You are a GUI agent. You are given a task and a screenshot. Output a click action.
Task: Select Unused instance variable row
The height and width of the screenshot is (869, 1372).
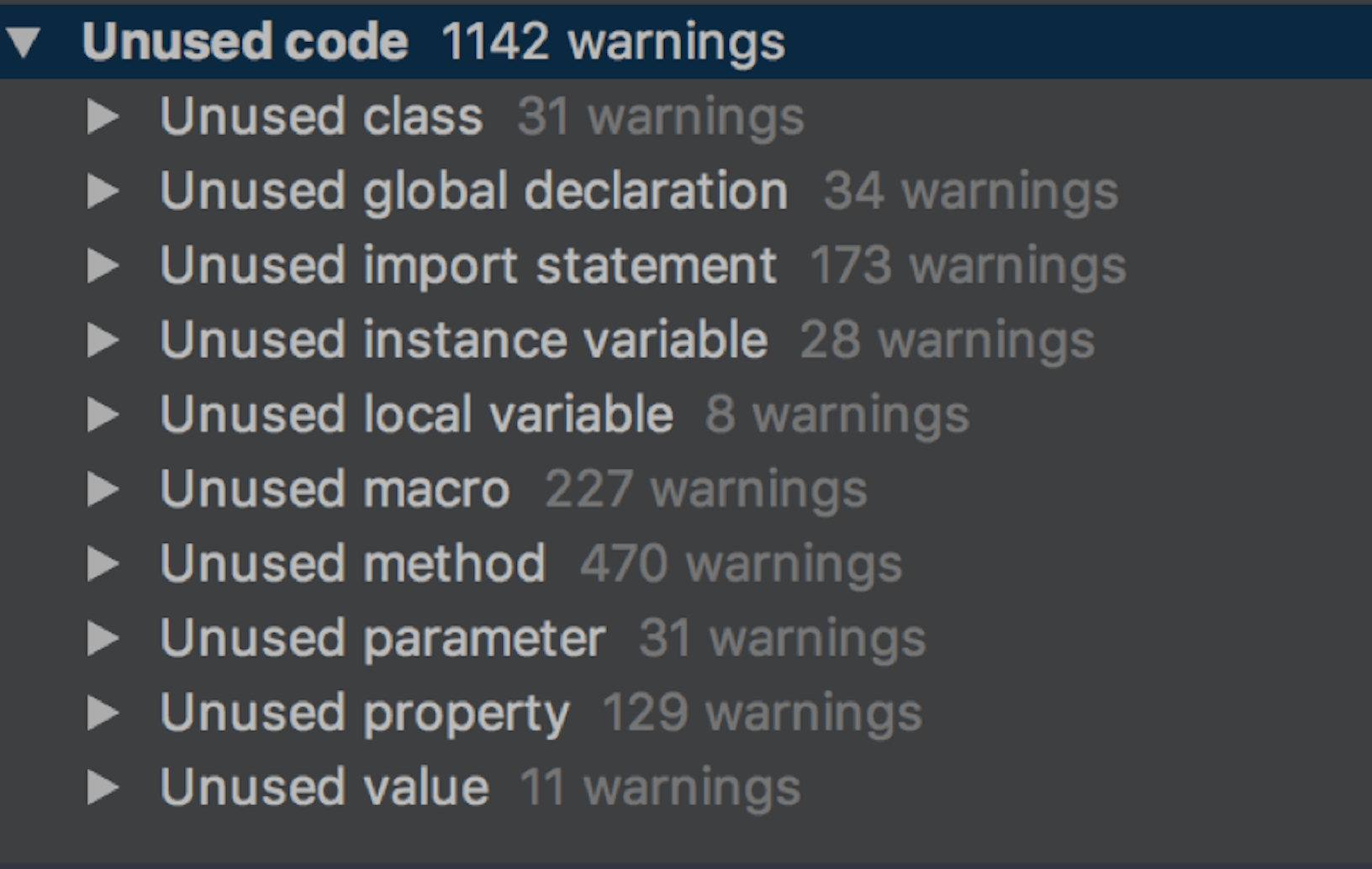tap(463, 340)
